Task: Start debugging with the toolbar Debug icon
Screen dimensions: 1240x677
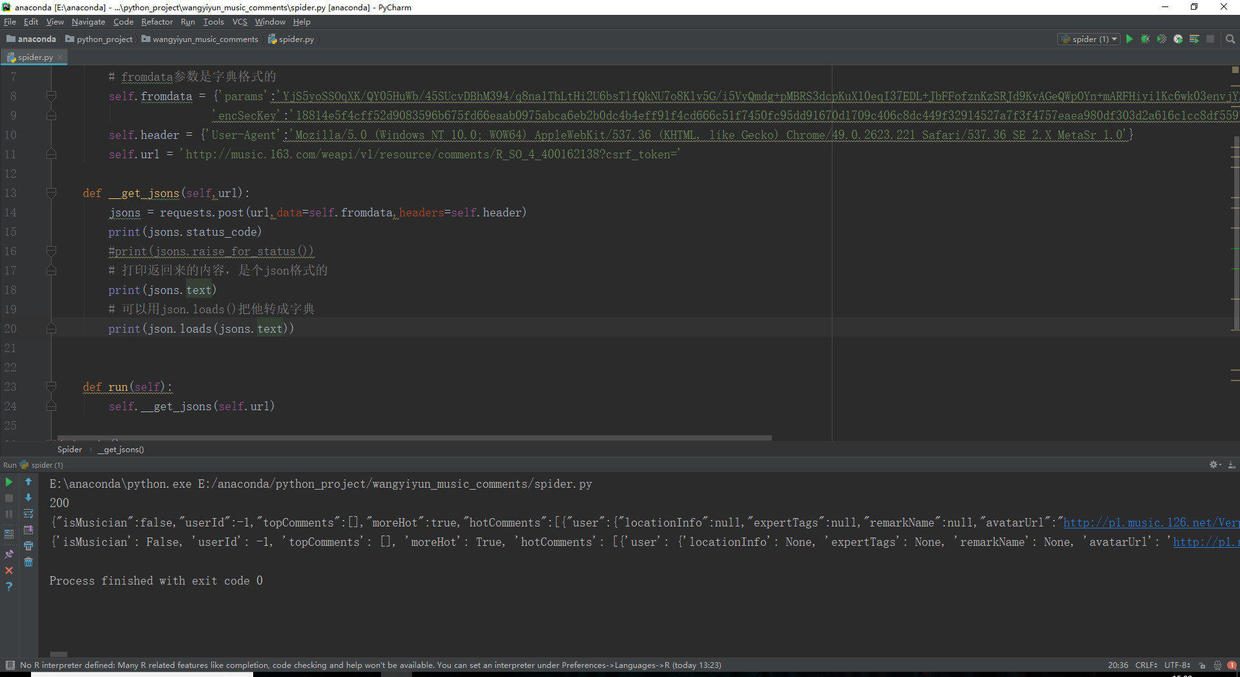Action: [x=1145, y=39]
